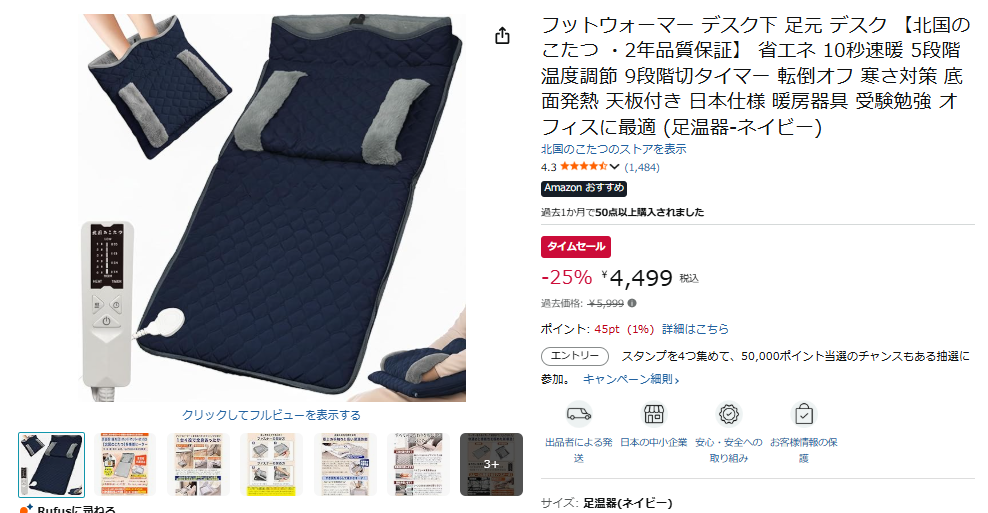Open the 1,484 reviews count link
This screenshot has height=513, width=988.
(642, 167)
